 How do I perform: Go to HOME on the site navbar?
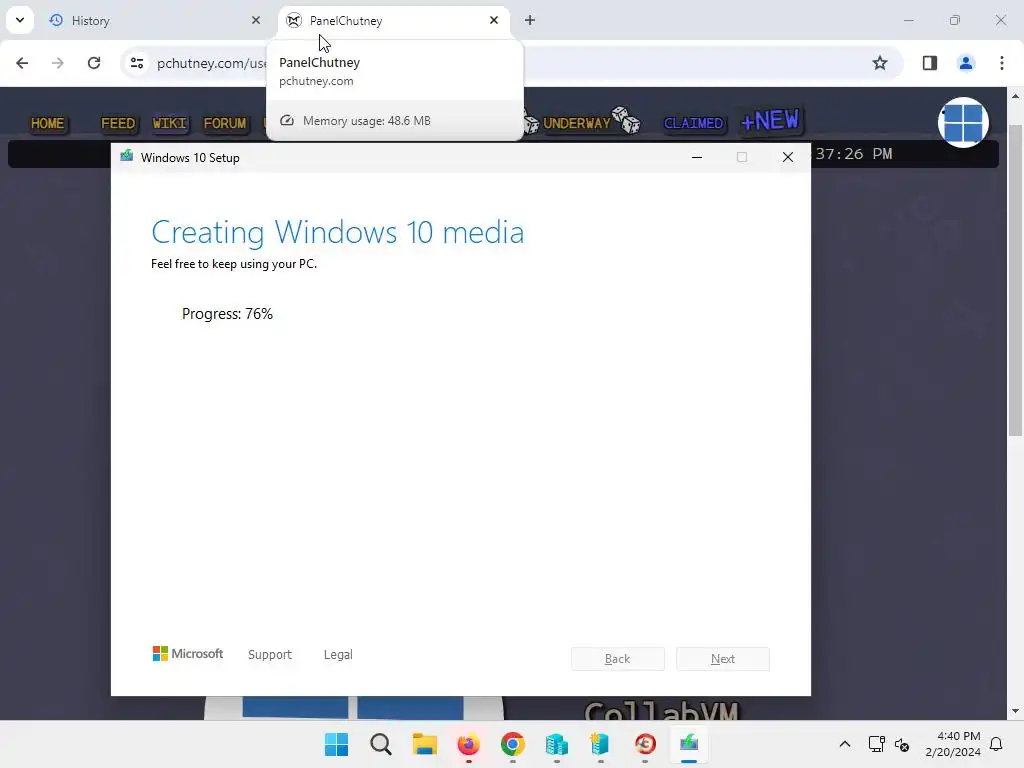tap(48, 123)
